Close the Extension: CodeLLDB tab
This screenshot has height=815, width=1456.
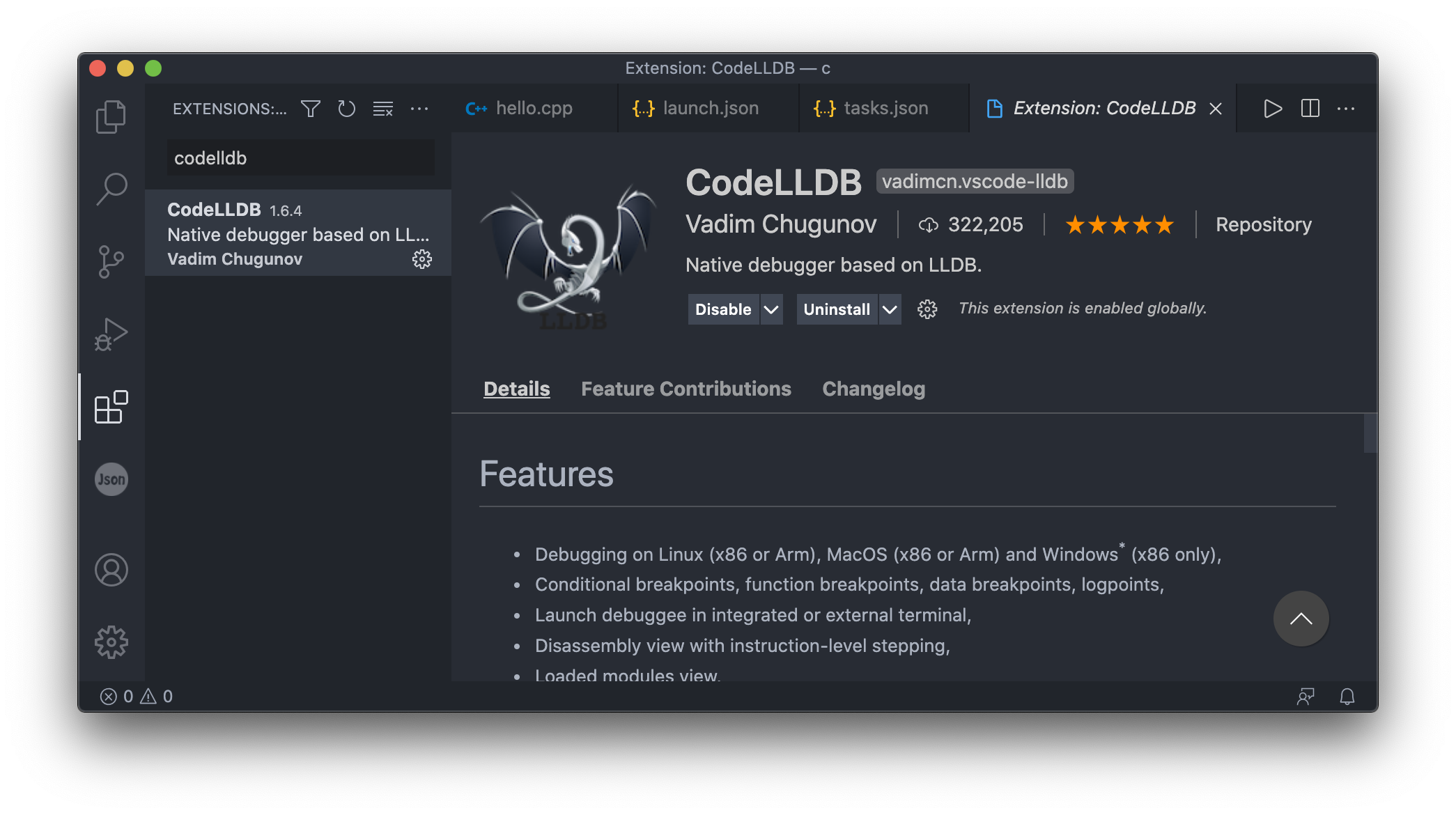[x=1216, y=109]
